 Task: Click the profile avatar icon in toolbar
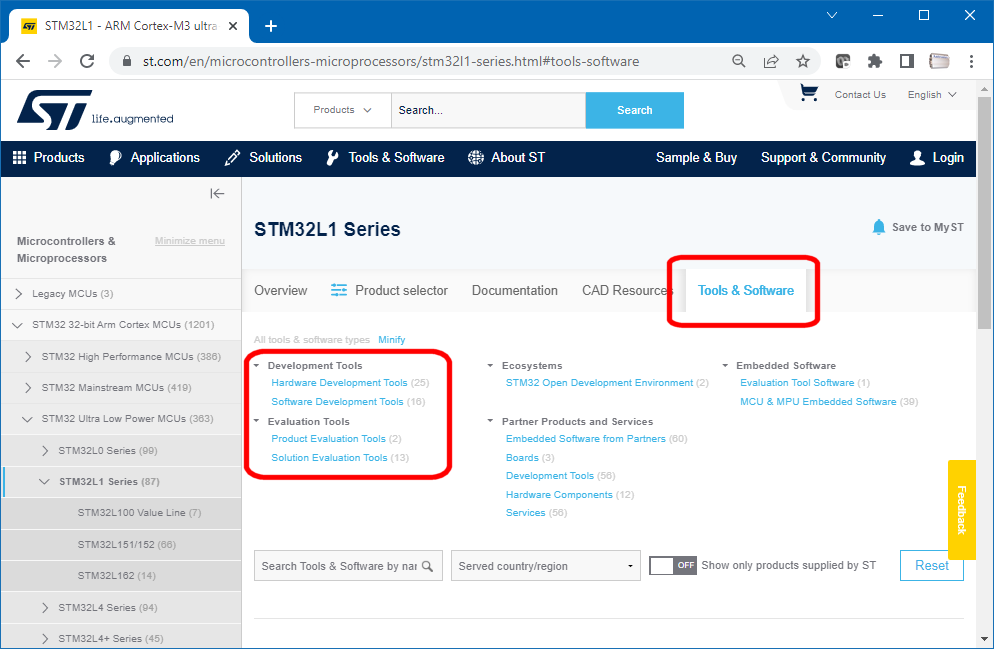coord(939,61)
